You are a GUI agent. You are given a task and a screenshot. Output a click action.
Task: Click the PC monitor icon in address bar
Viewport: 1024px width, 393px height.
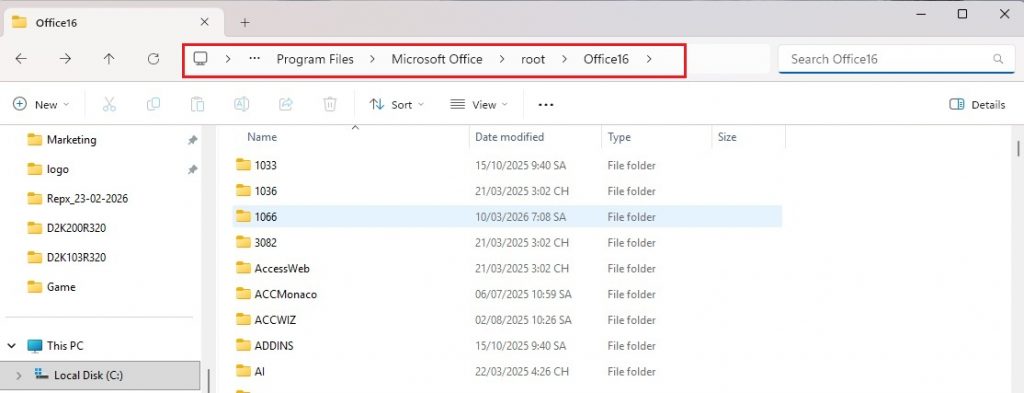click(x=200, y=59)
